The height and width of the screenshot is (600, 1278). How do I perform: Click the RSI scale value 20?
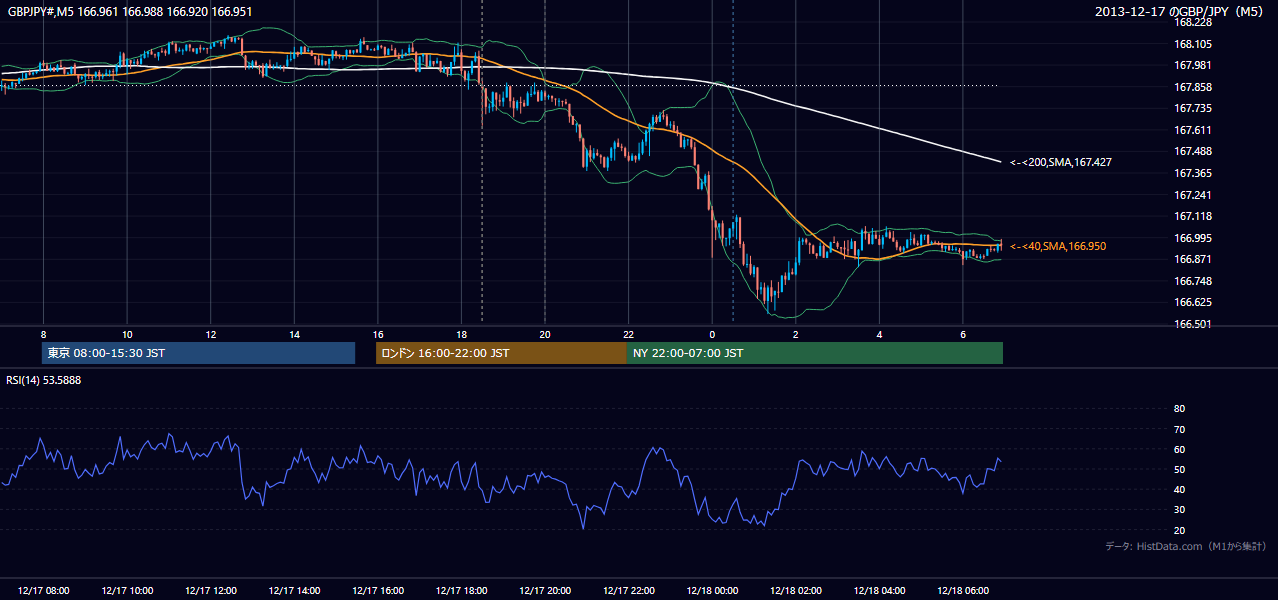pos(1179,530)
